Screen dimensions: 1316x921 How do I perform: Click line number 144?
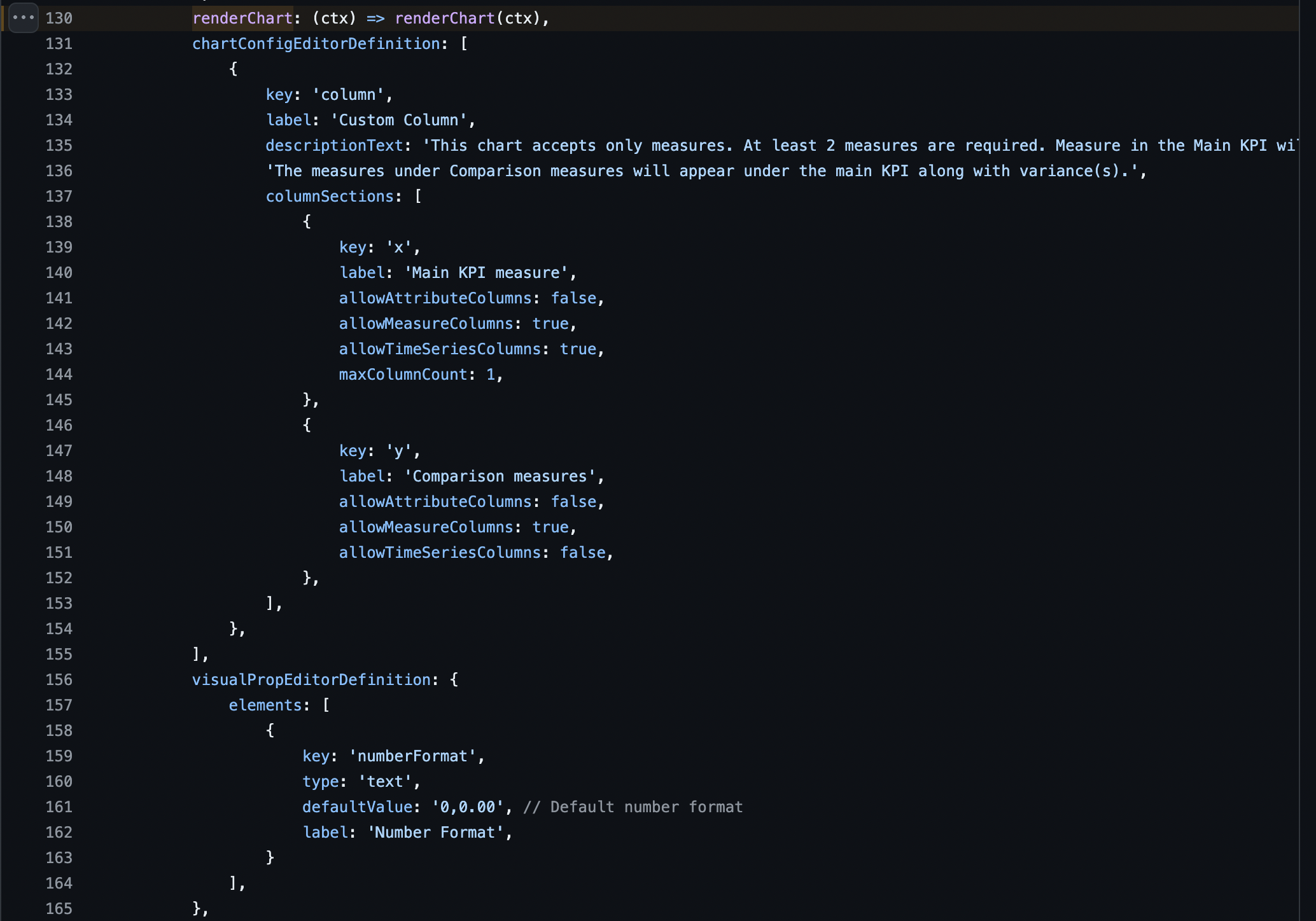(x=59, y=374)
